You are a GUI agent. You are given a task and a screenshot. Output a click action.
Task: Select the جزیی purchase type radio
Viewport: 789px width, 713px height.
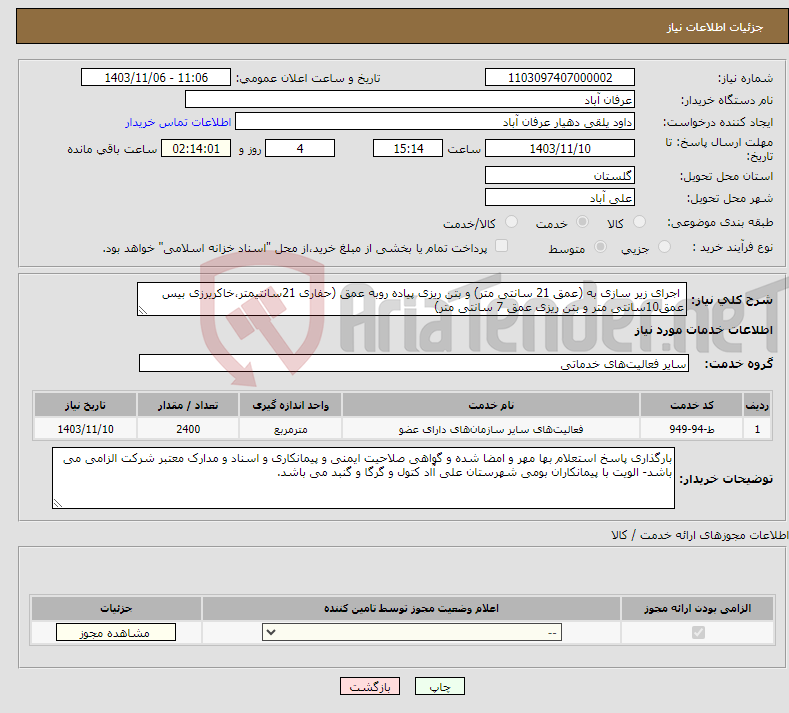(664, 247)
